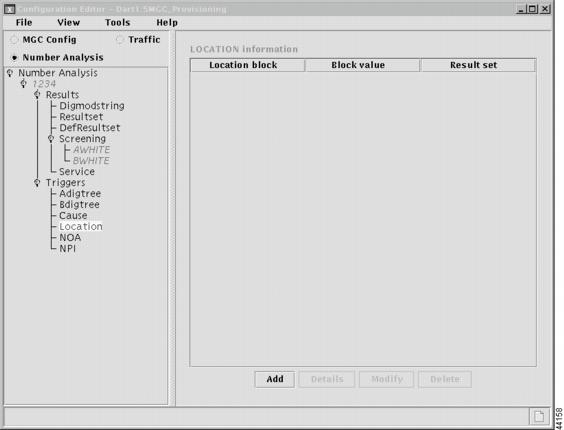Screen dimensions: 564x430
Task: Collapse the 1234 tree node
Action: (x=23, y=84)
